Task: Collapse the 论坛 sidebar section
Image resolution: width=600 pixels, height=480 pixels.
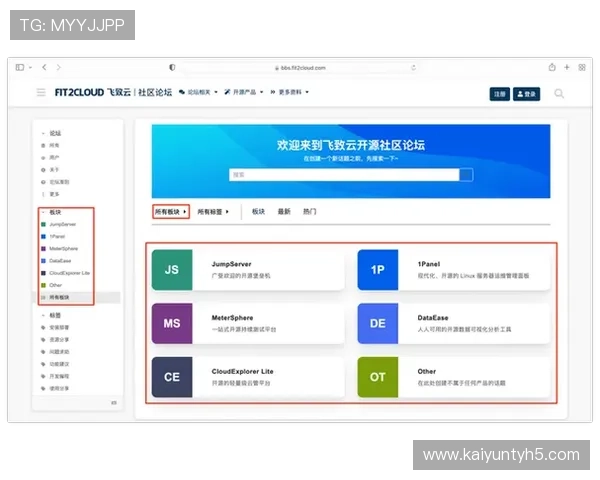Action: [51, 133]
